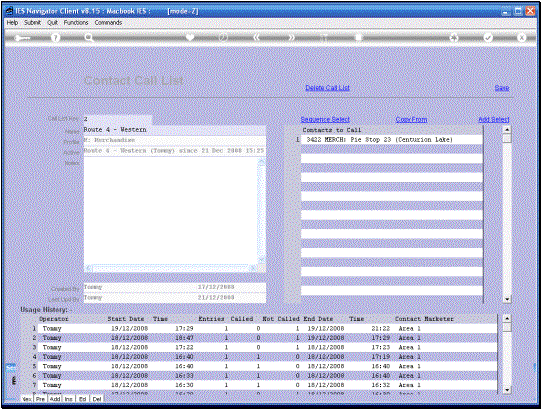Image resolution: width=541 pixels, height=409 pixels.
Task: Click the Add button below Usage History
Action: pyautogui.click(x=55, y=399)
